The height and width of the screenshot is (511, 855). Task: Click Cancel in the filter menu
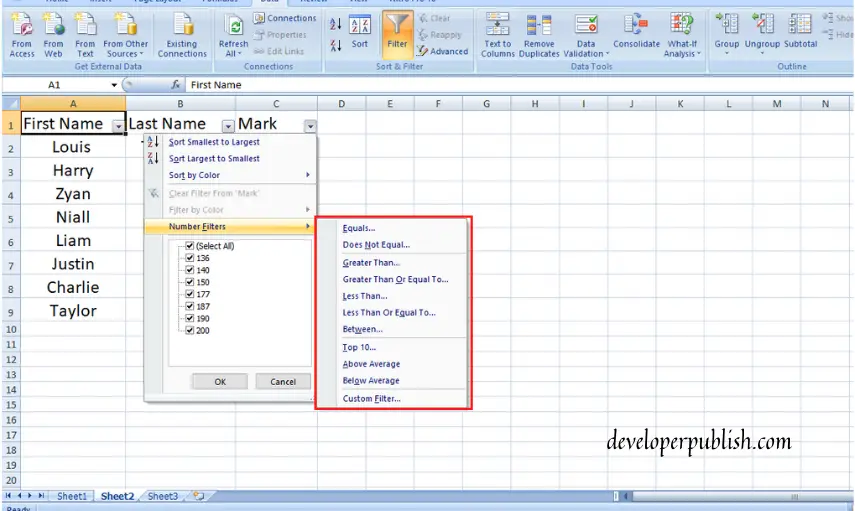tap(283, 382)
